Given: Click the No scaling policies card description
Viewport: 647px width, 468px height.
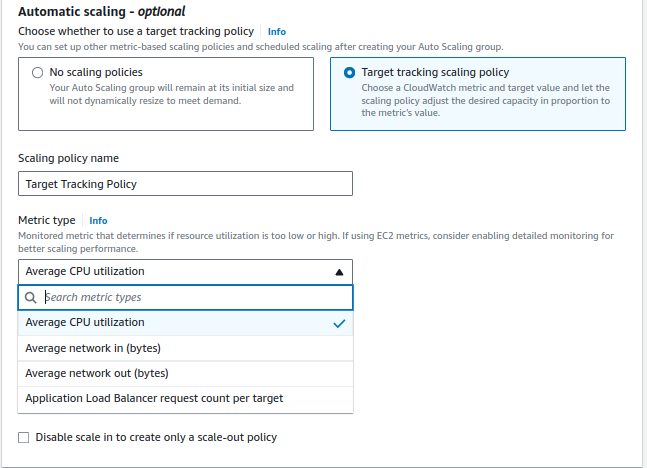Looking at the screenshot, I should [x=171, y=94].
